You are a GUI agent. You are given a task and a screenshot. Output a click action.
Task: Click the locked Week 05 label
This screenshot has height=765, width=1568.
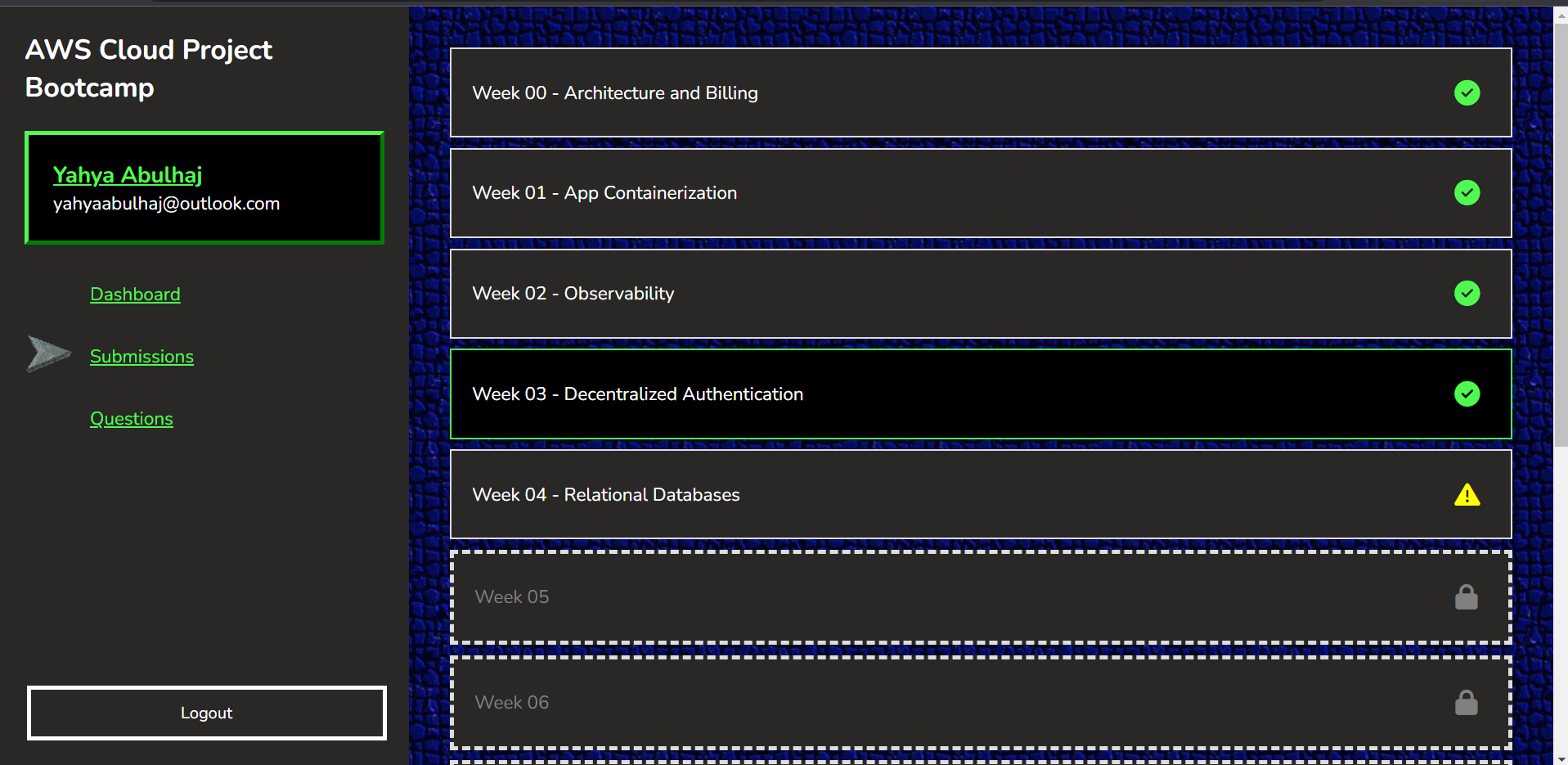coord(512,596)
